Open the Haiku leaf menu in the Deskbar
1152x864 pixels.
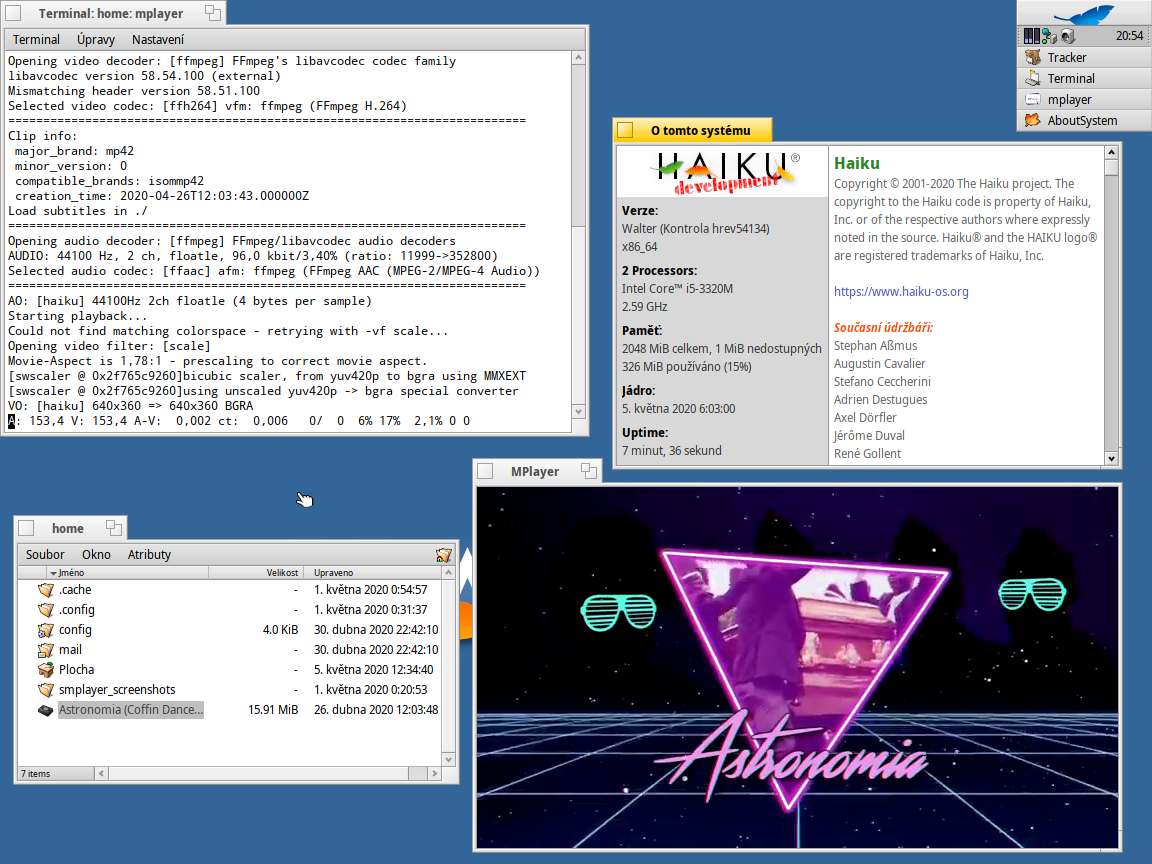tap(1084, 13)
